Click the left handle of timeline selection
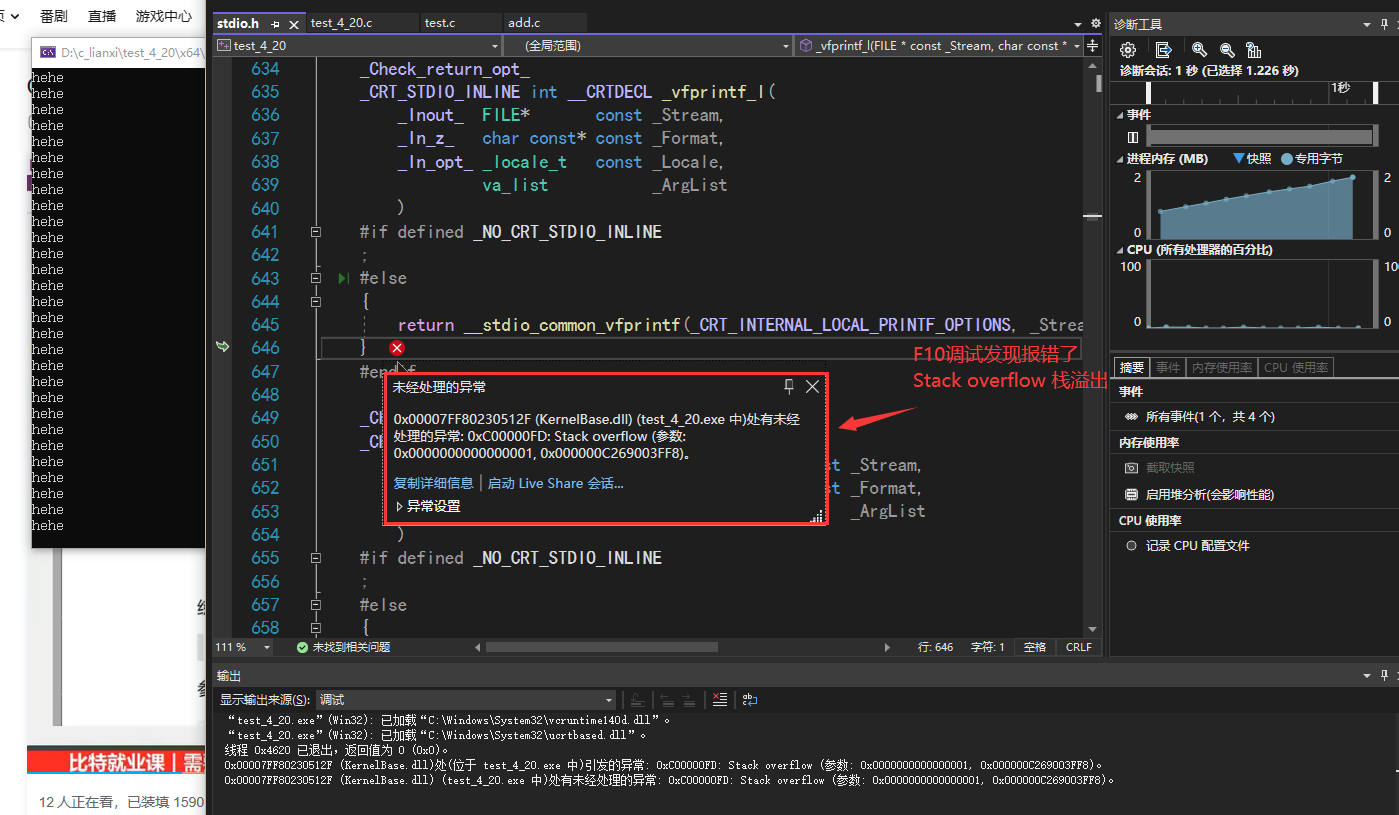The width and height of the screenshot is (1399, 815). point(1148,92)
